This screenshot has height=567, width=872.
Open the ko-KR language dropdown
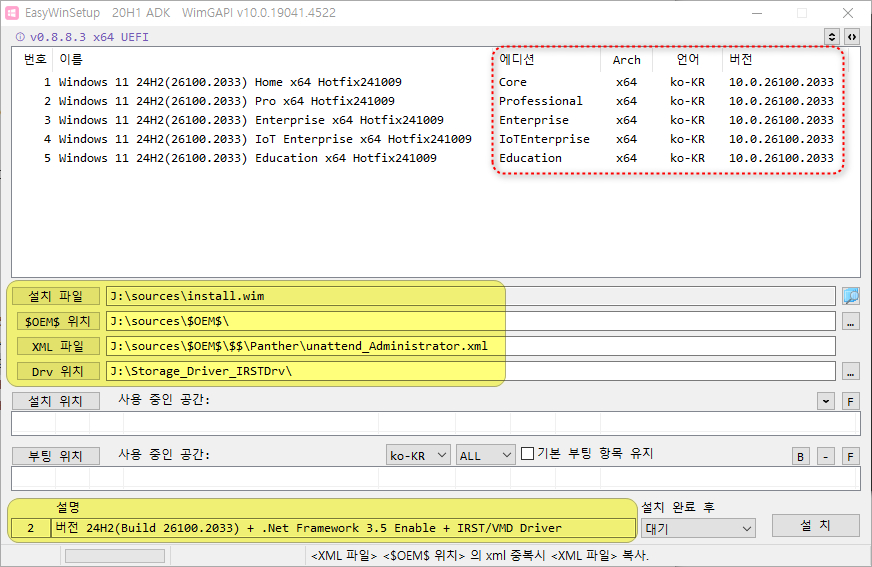click(x=418, y=455)
